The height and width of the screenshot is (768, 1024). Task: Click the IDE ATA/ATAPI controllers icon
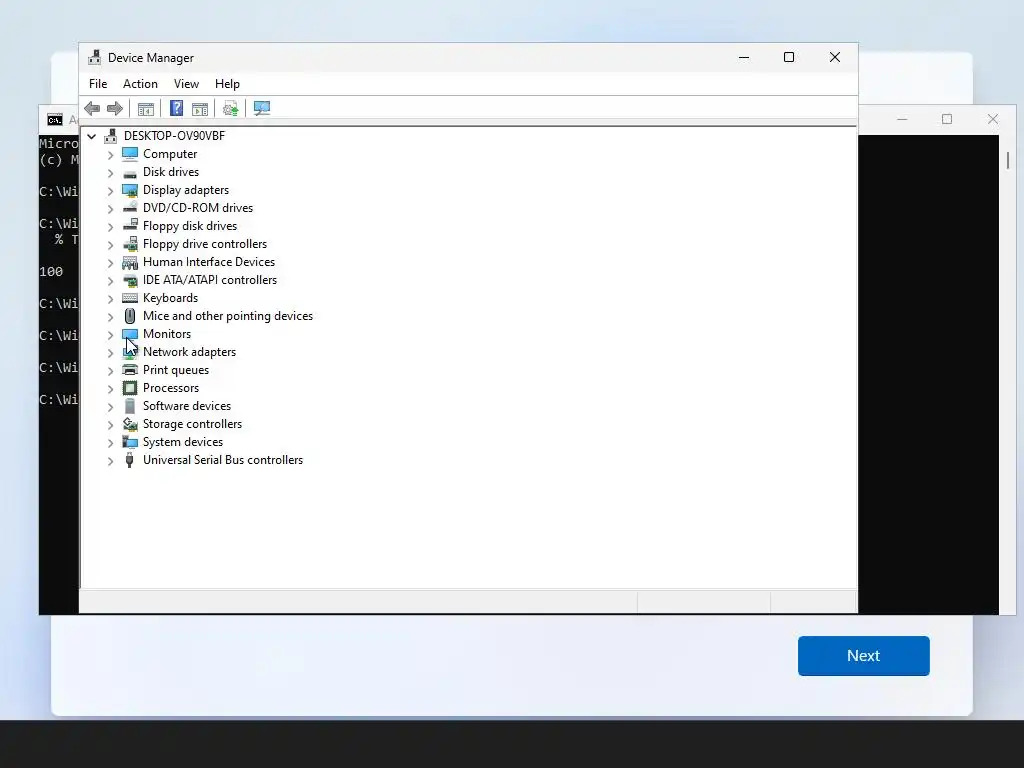tap(130, 280)
